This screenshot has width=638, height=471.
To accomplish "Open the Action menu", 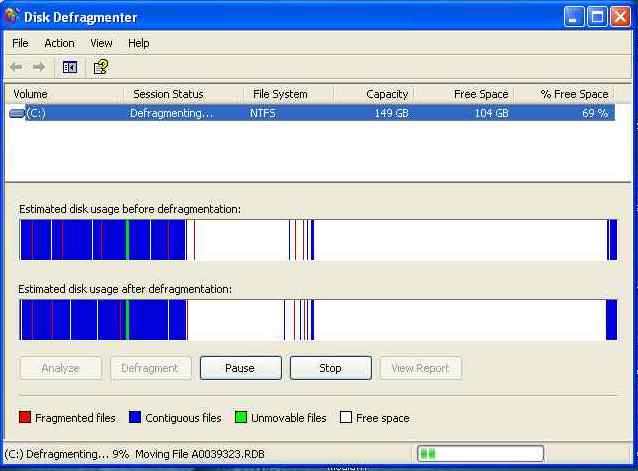I will click(59, 43).
